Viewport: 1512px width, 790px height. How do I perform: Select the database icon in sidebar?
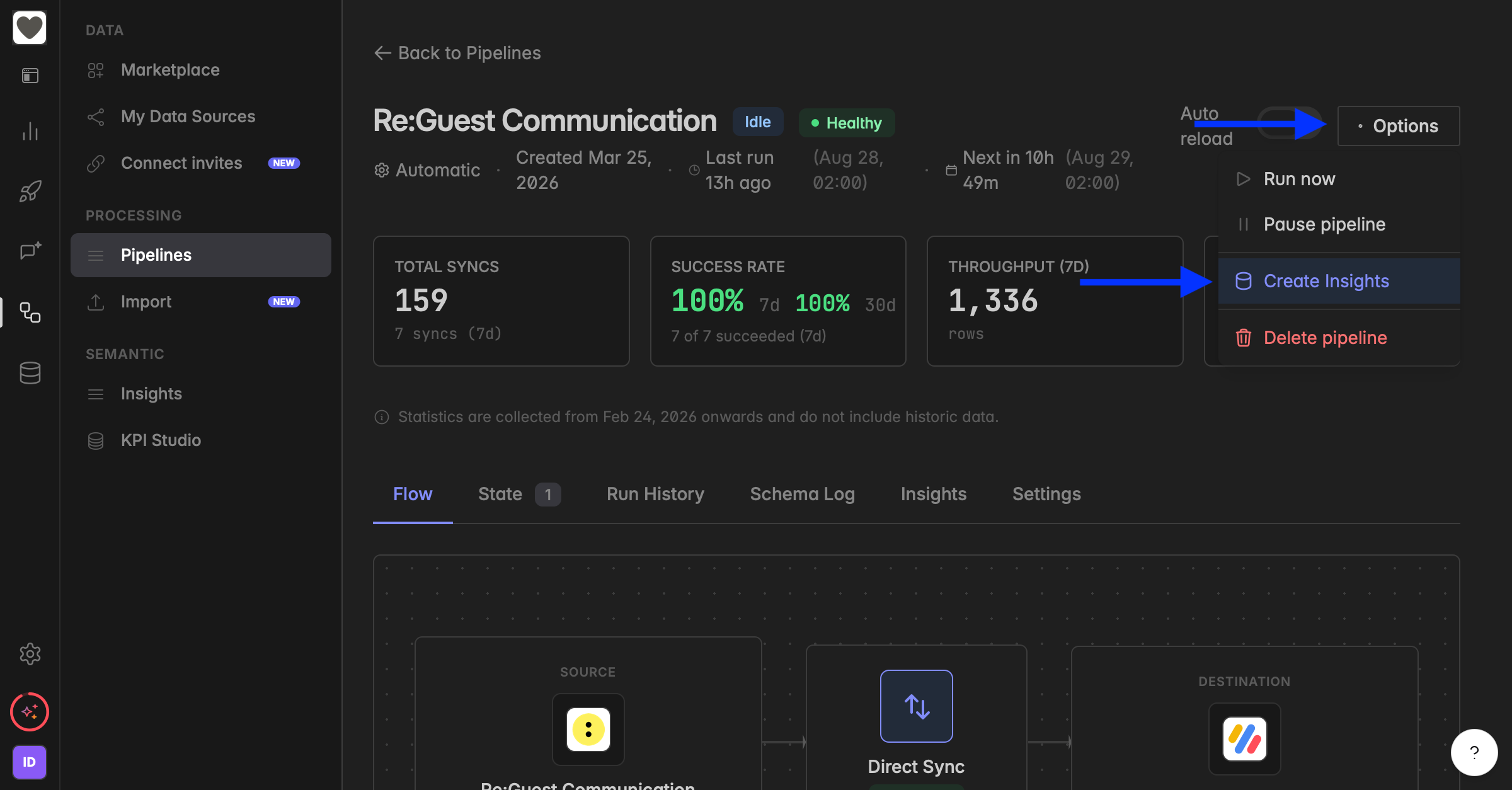(30, 373)
